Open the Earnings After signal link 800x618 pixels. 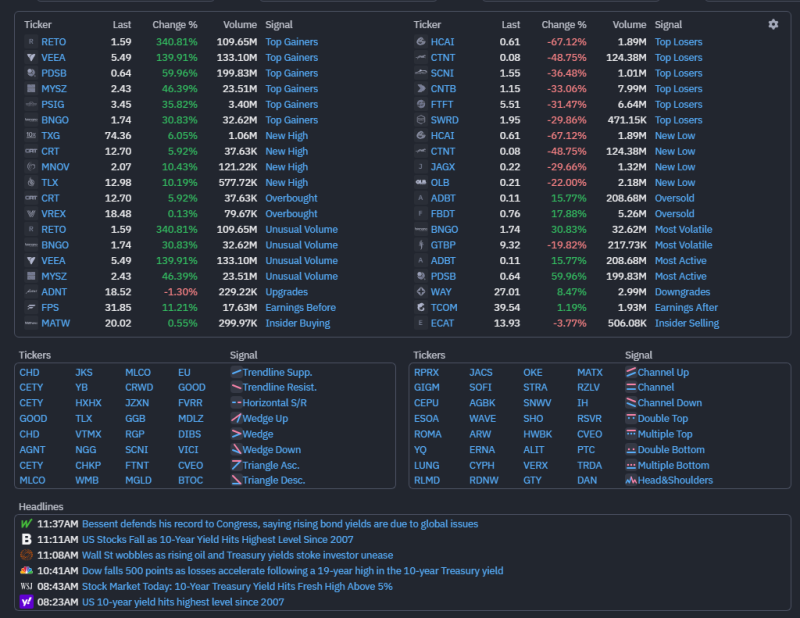pos(686,307)
